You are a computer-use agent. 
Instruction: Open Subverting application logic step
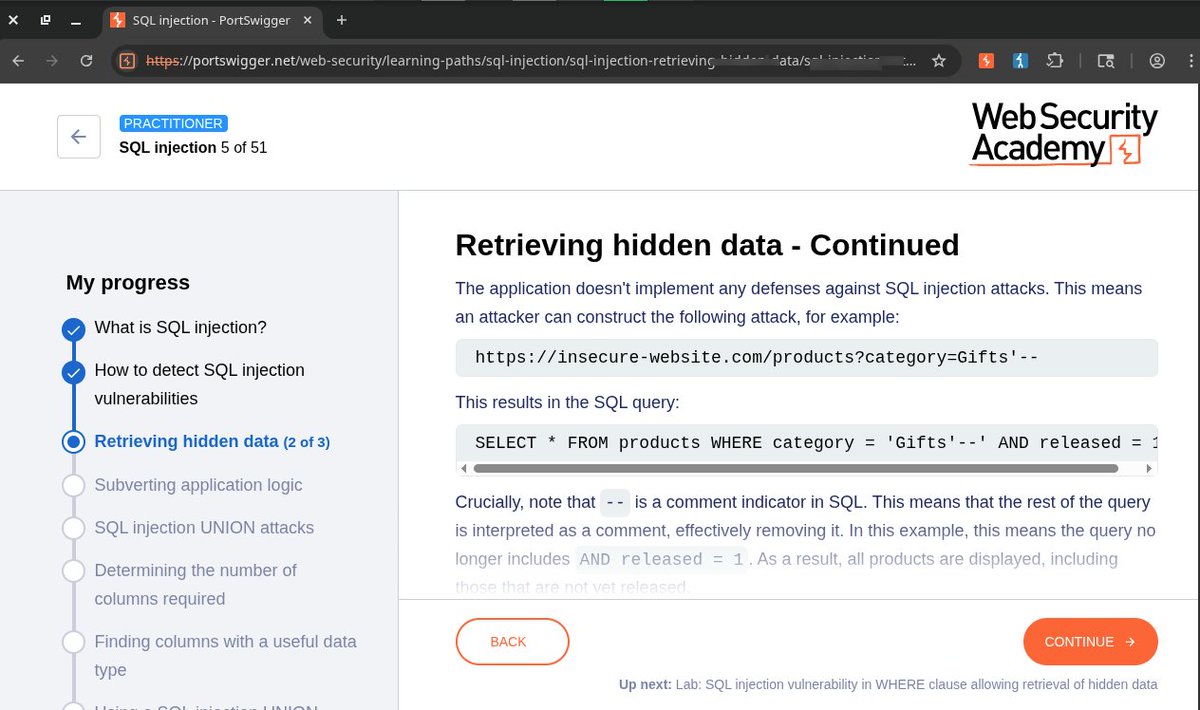click(198, 485)
